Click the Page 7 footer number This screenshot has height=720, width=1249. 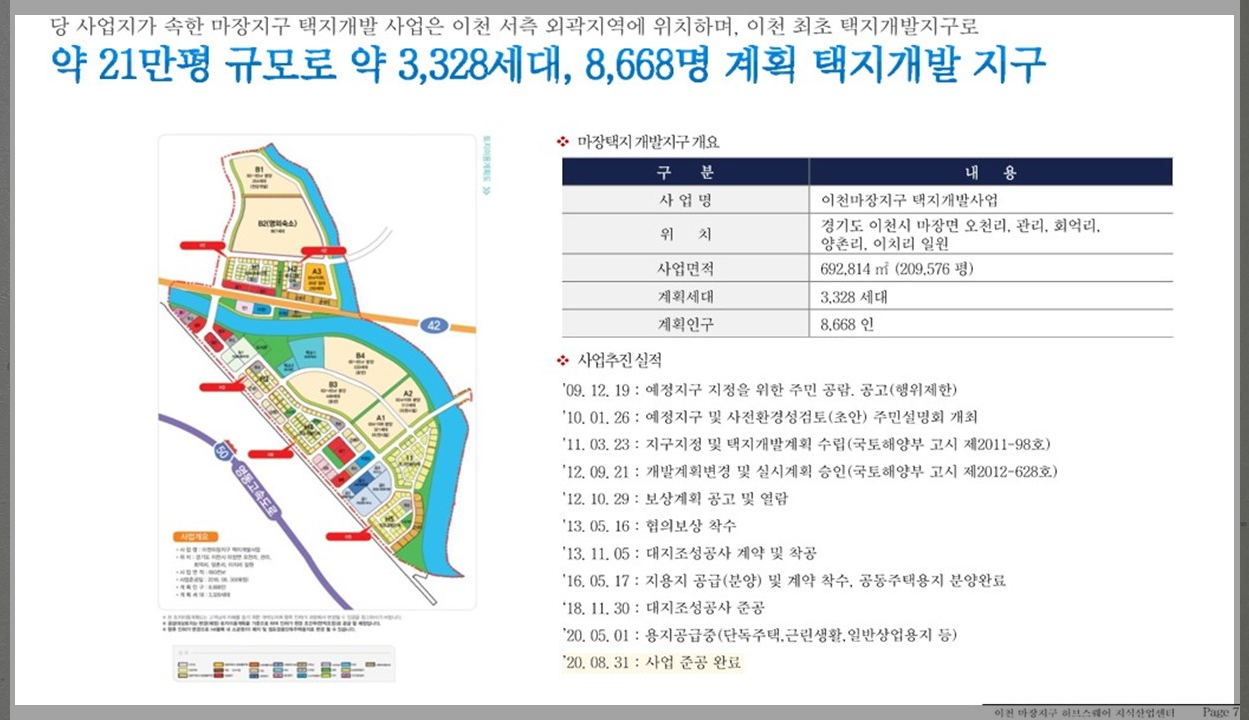(x=1219, y=712)
